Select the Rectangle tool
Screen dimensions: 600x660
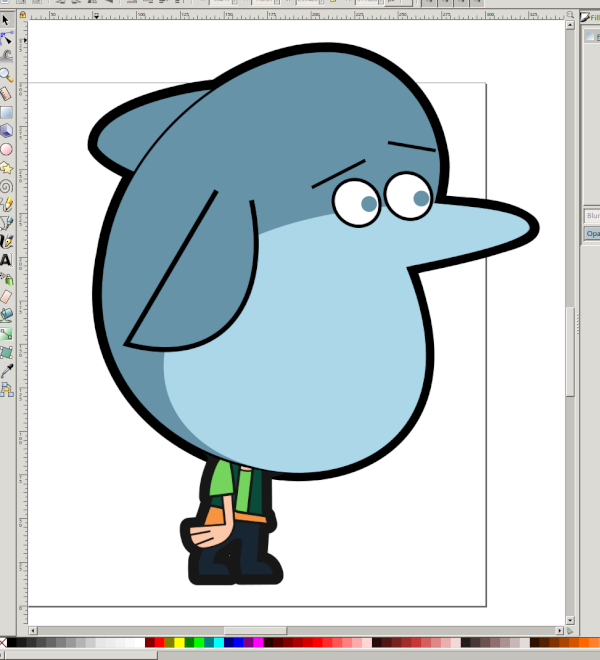(6, 112)
